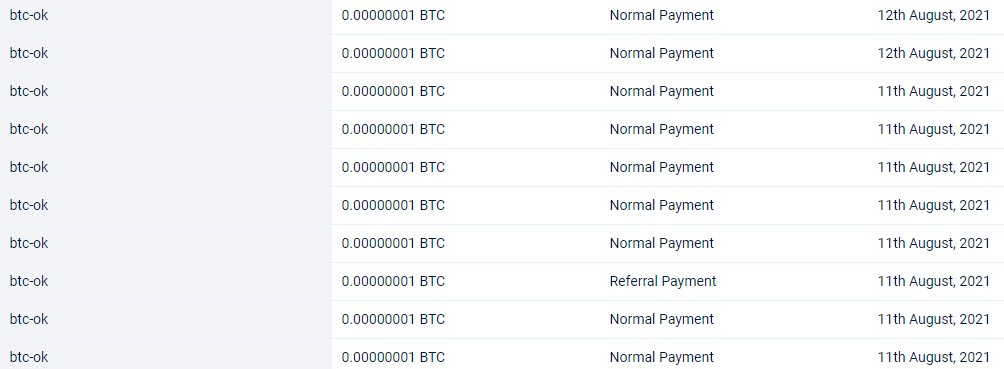Click the topmost 0.00000001 BTC amount
1004x369 pixels.
coord(393,15)
